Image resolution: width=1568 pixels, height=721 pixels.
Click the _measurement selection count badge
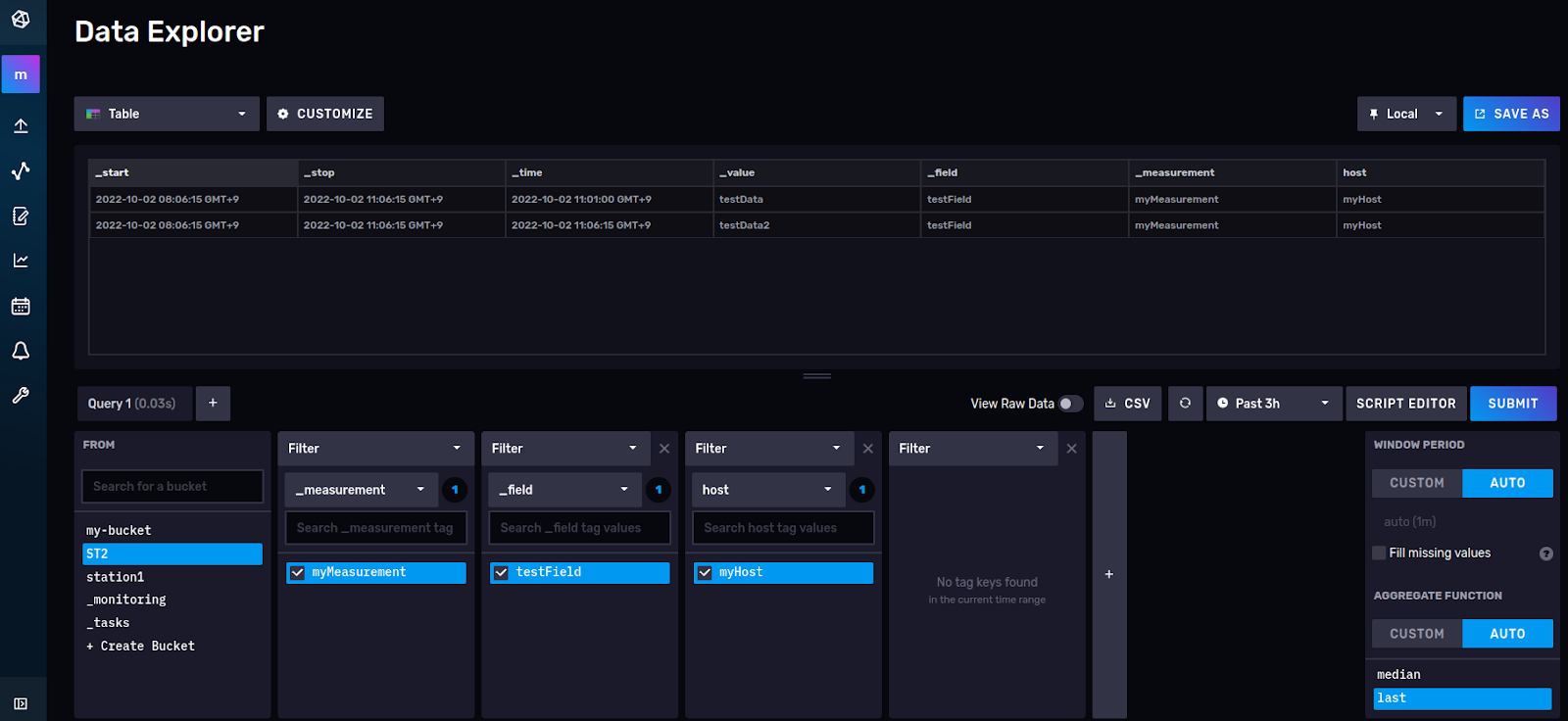click(x=455, y=490)
